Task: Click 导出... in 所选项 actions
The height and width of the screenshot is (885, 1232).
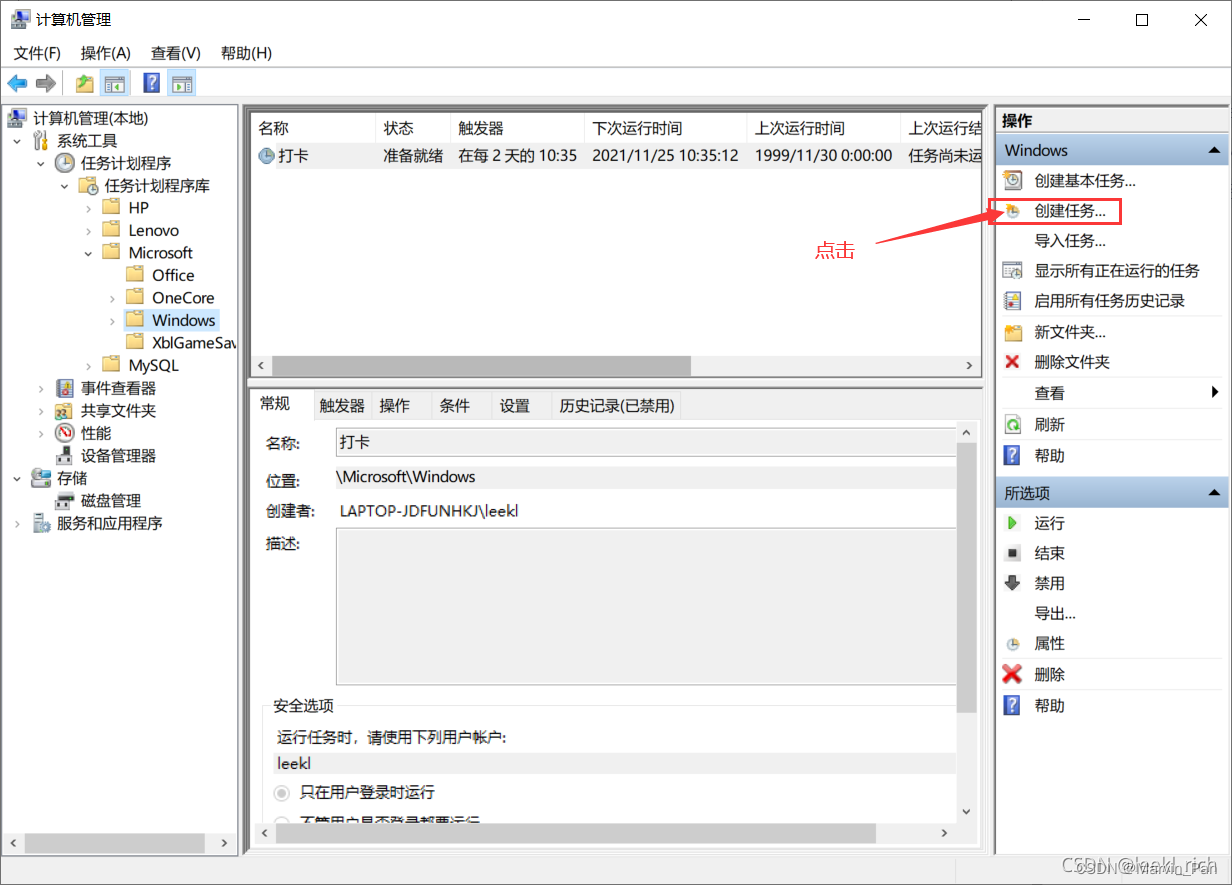Action: click(x=1055, y=614)
